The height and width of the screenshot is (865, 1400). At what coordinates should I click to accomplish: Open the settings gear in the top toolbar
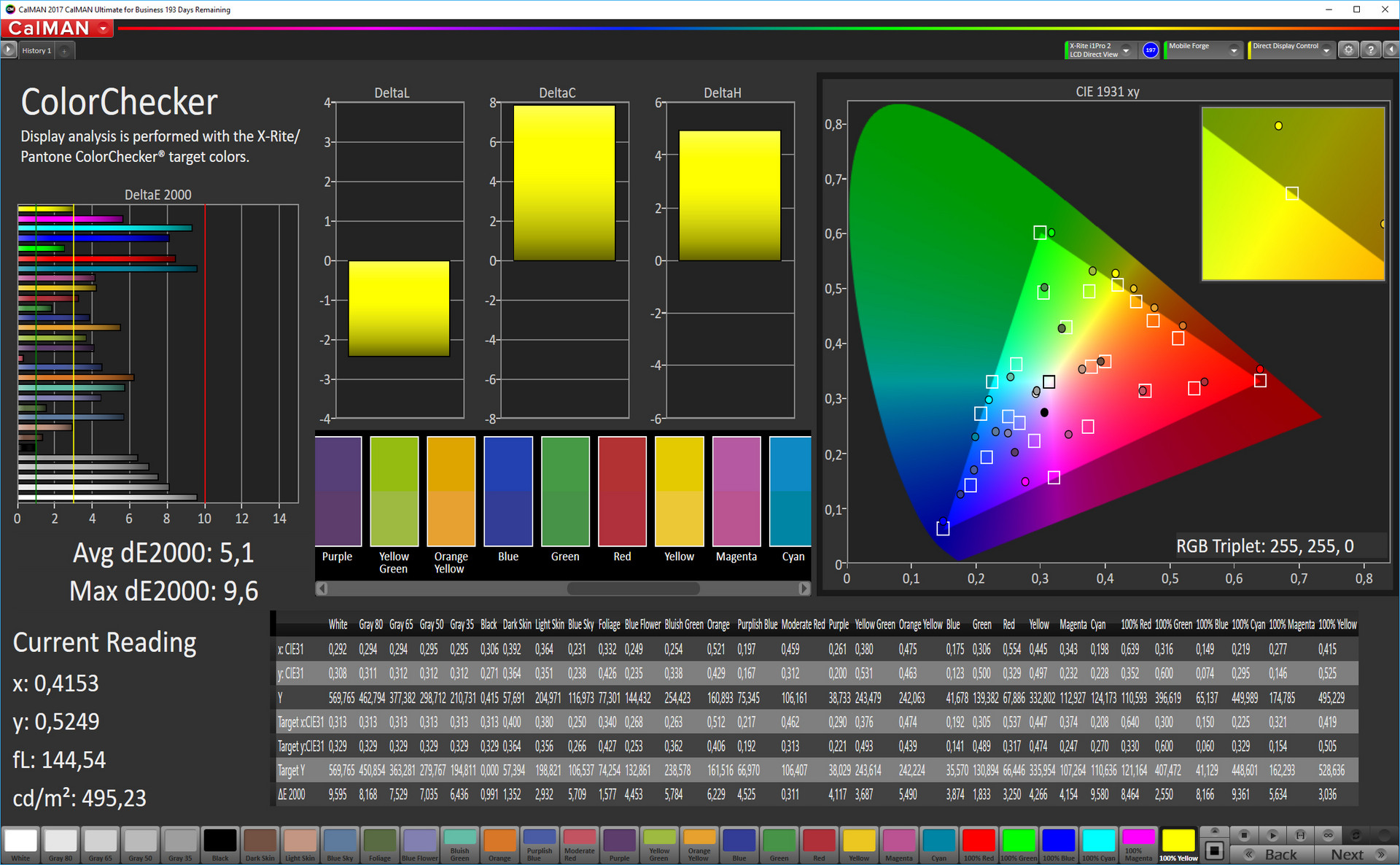pos(1348,50)
